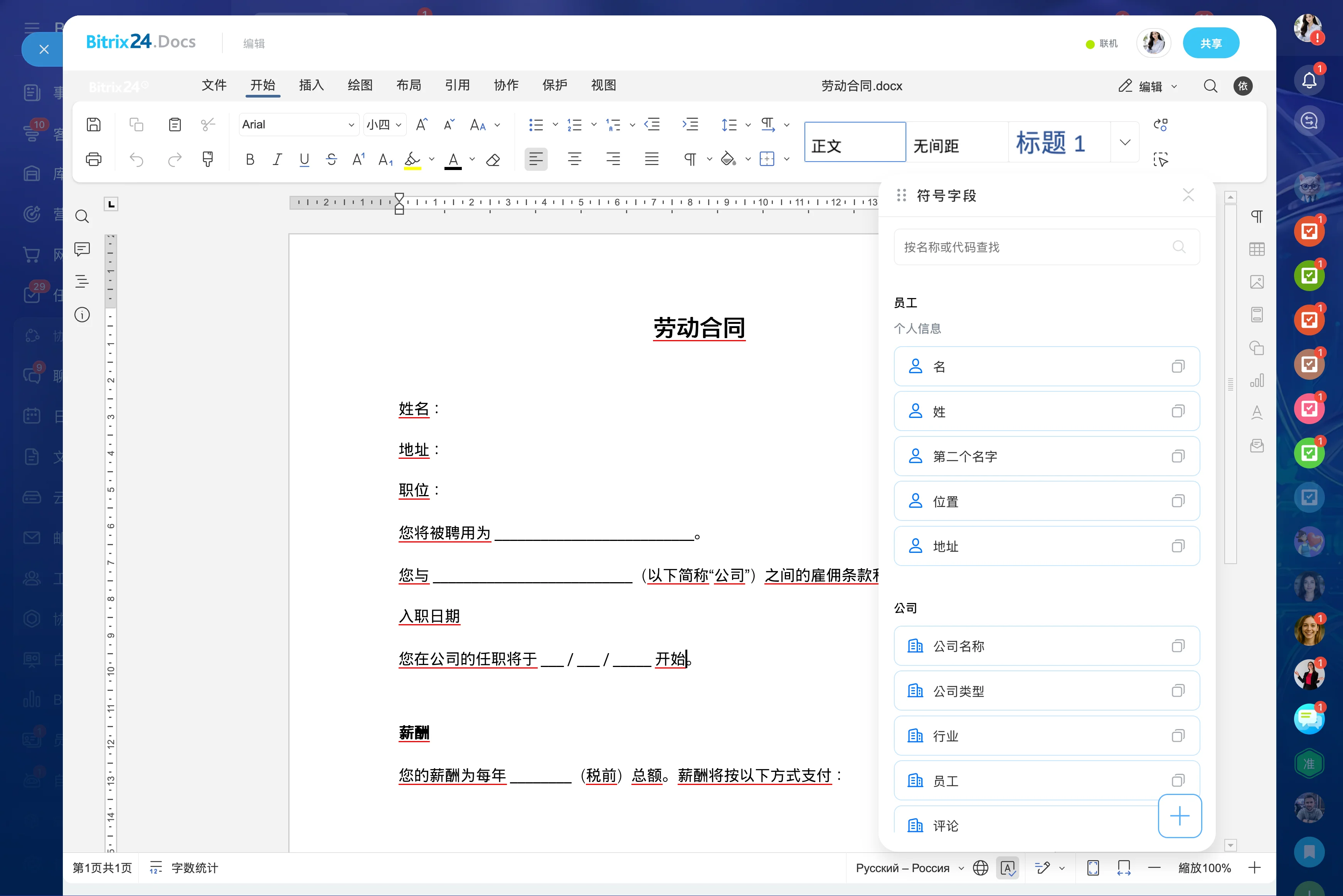
Task: Expand the change case dropdown
Action: pos(497,125)
